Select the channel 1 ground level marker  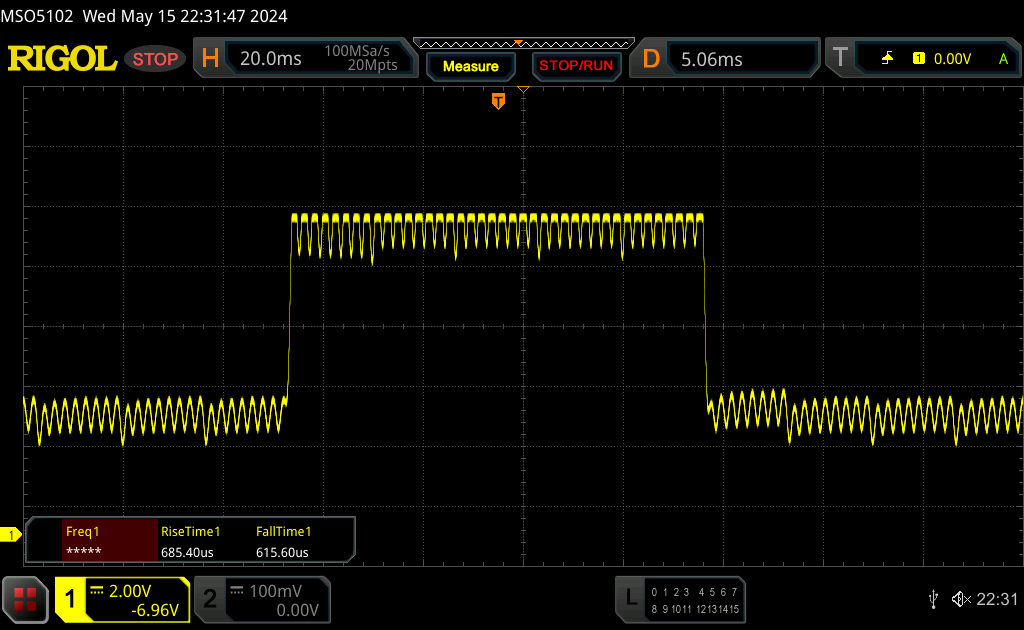(10, 535)
